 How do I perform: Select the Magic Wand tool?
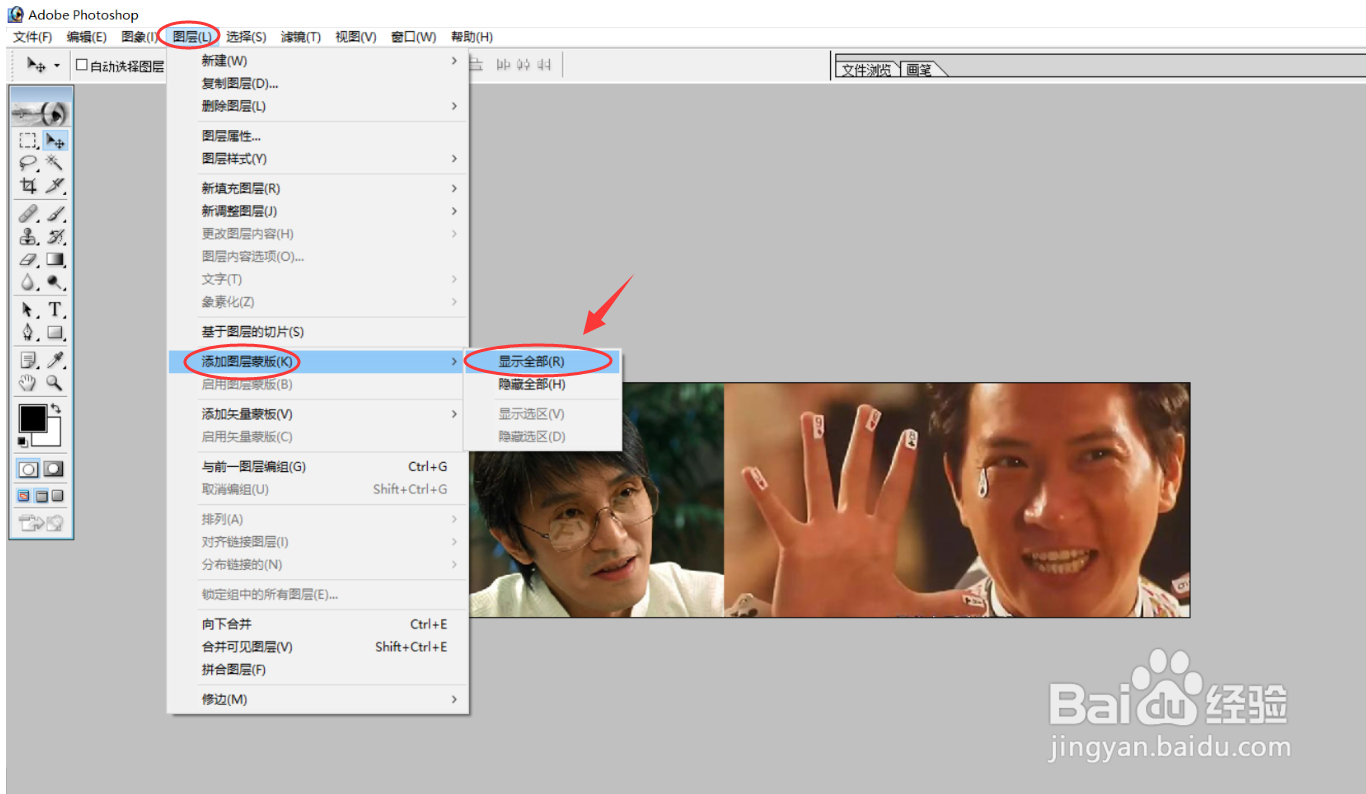pyautogui.click(x=56, y=163)
